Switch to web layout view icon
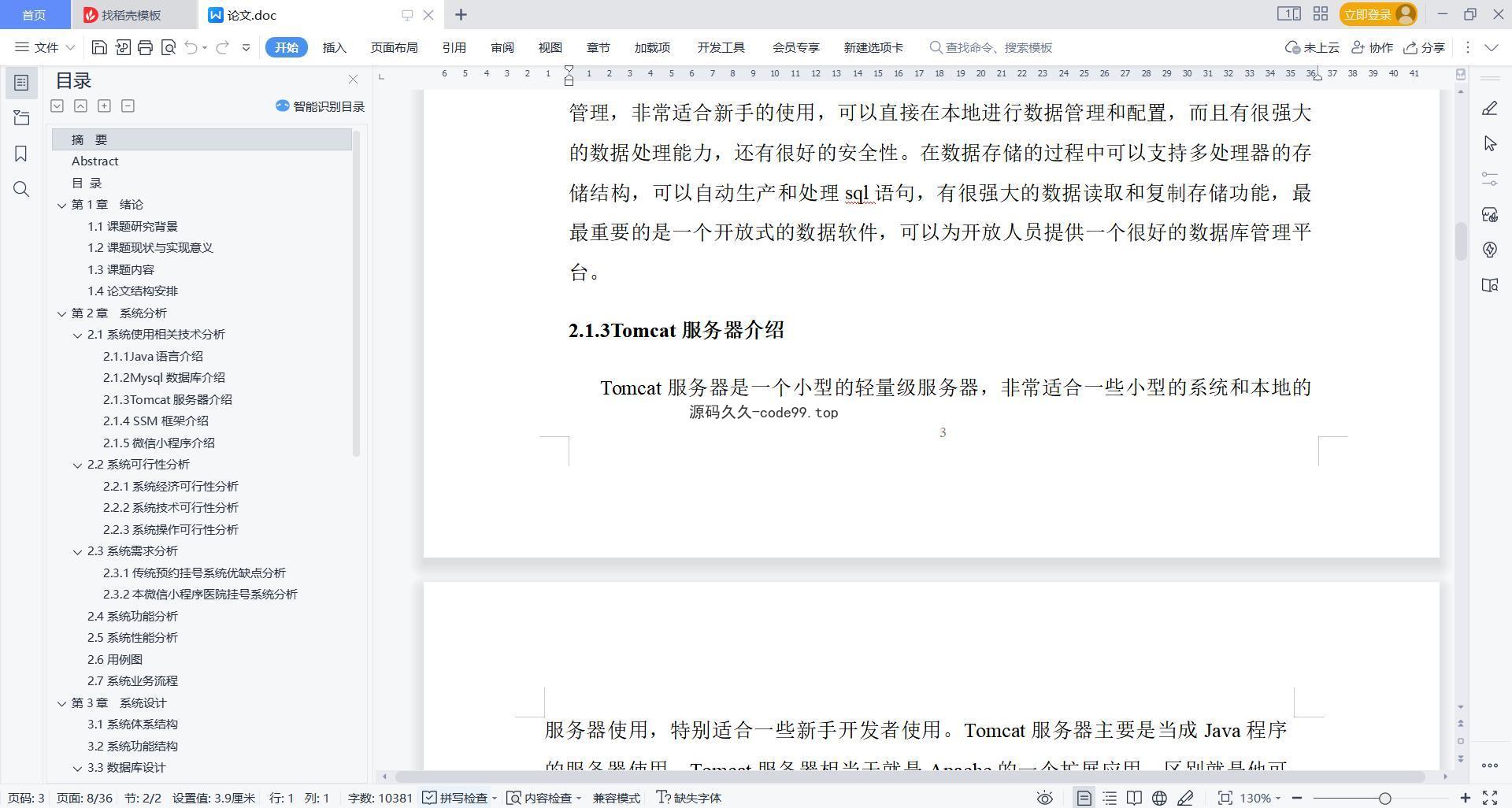This screenshot has height=808, width=1512. pyautogui.click(x=1159, y=798)
